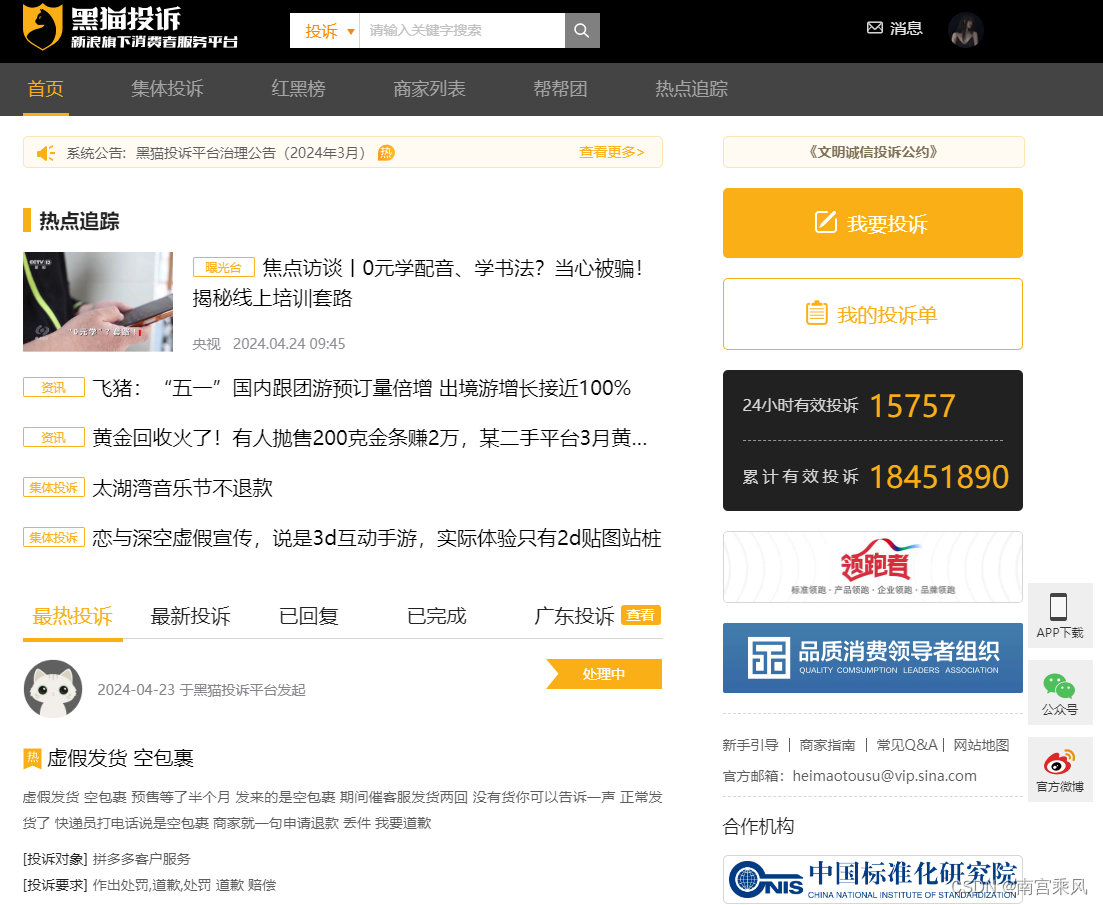
Task: Click the 我的投诉单 button
Action: coord(872,314)
